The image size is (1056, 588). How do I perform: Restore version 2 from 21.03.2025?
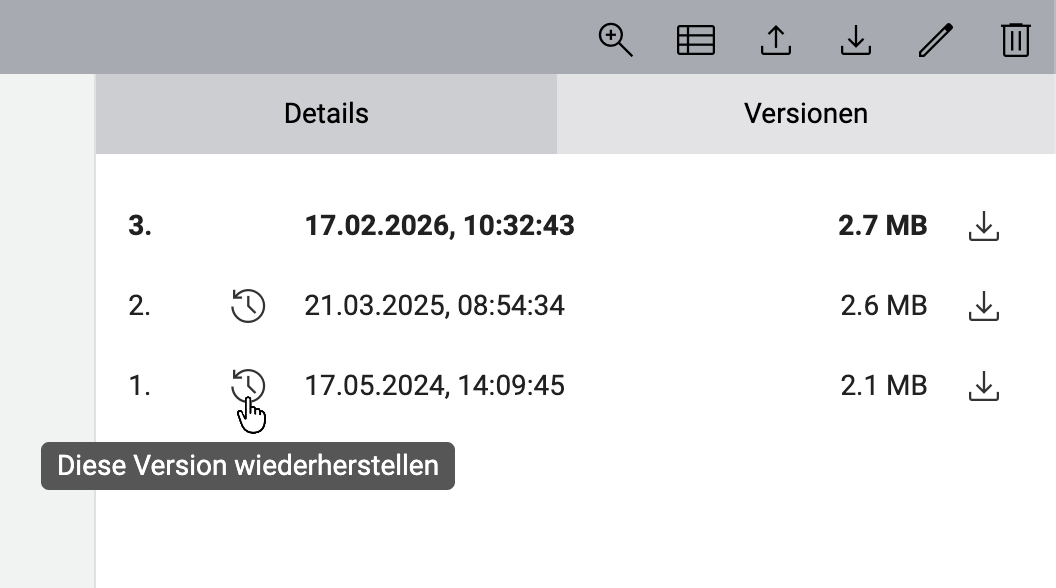click(249, 306)
